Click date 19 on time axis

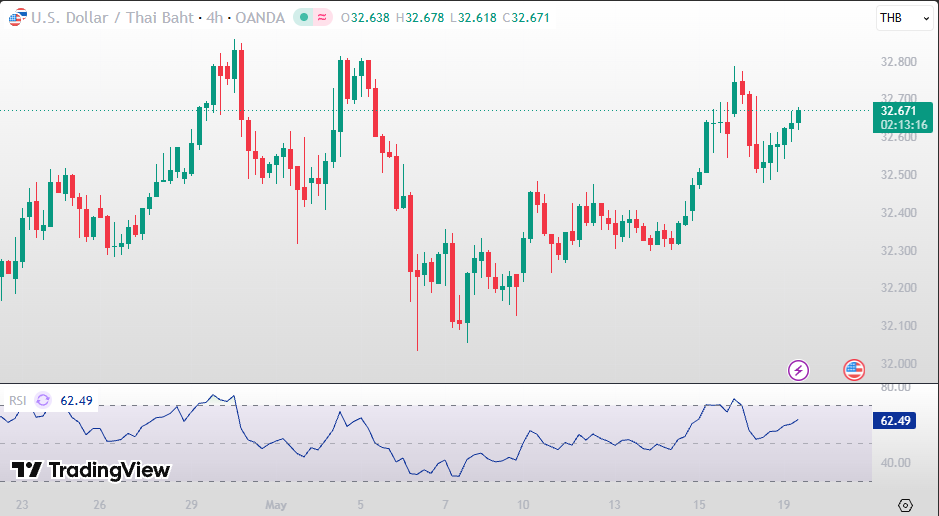[783, 505]
